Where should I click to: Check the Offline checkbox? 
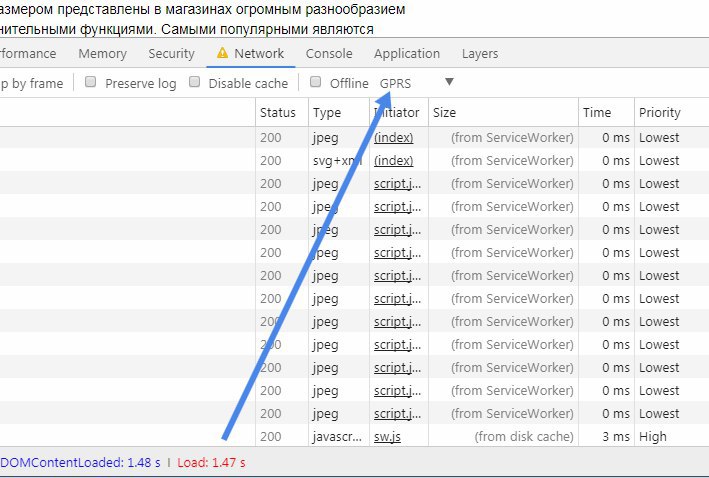[316, 82]
